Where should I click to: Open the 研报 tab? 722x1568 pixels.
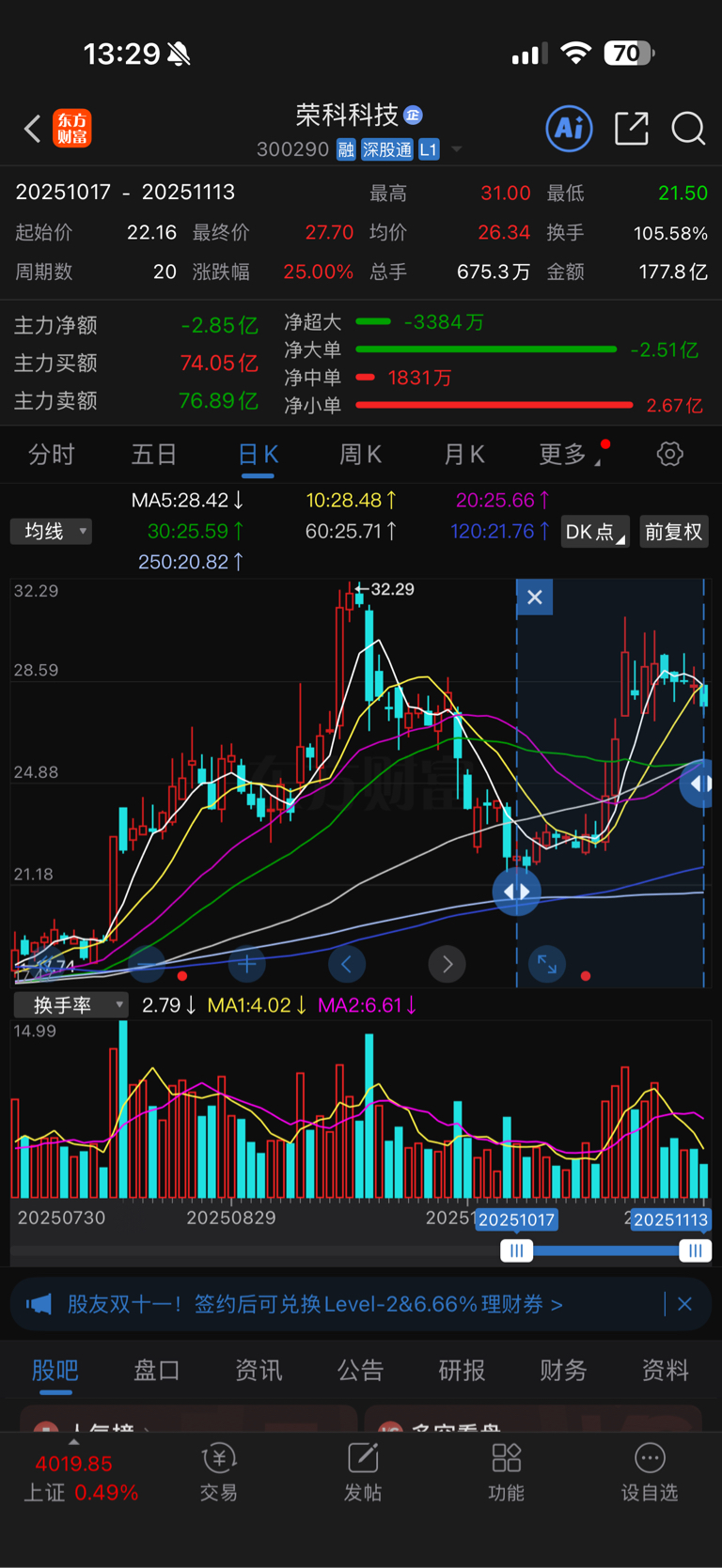[462, 1371]
